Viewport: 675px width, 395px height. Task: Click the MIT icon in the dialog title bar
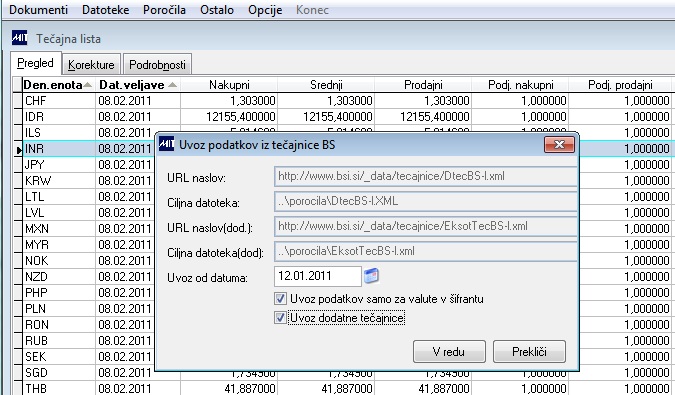click(167, 144)
